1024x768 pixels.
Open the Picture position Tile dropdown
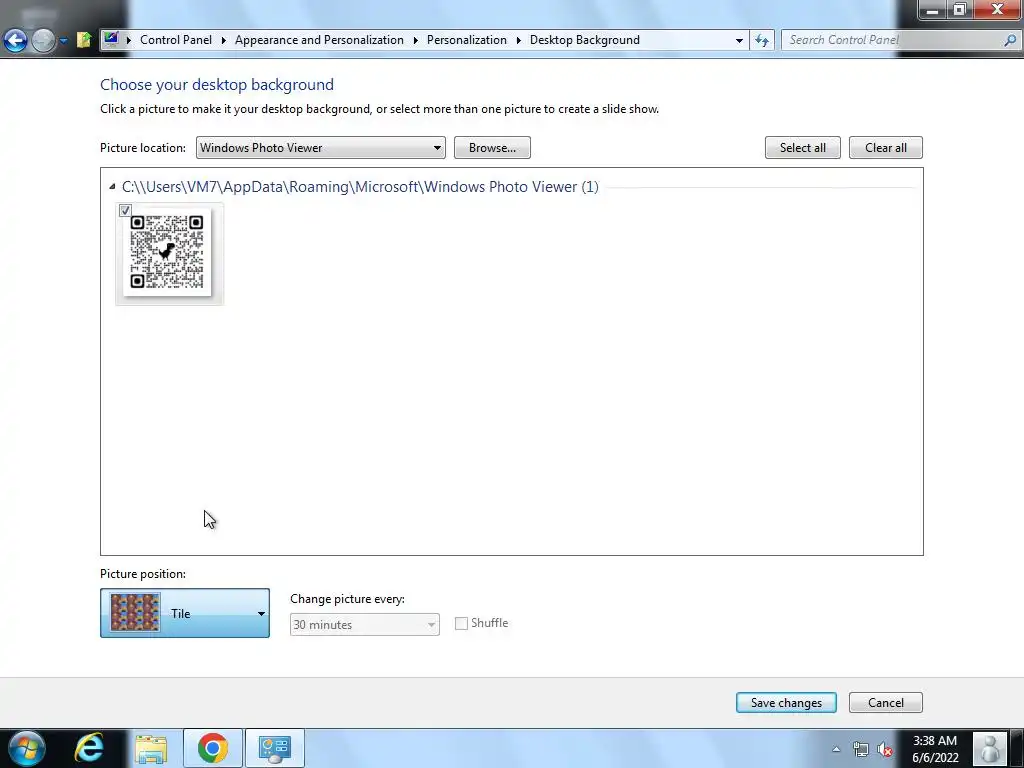click(x=185, y=613)
